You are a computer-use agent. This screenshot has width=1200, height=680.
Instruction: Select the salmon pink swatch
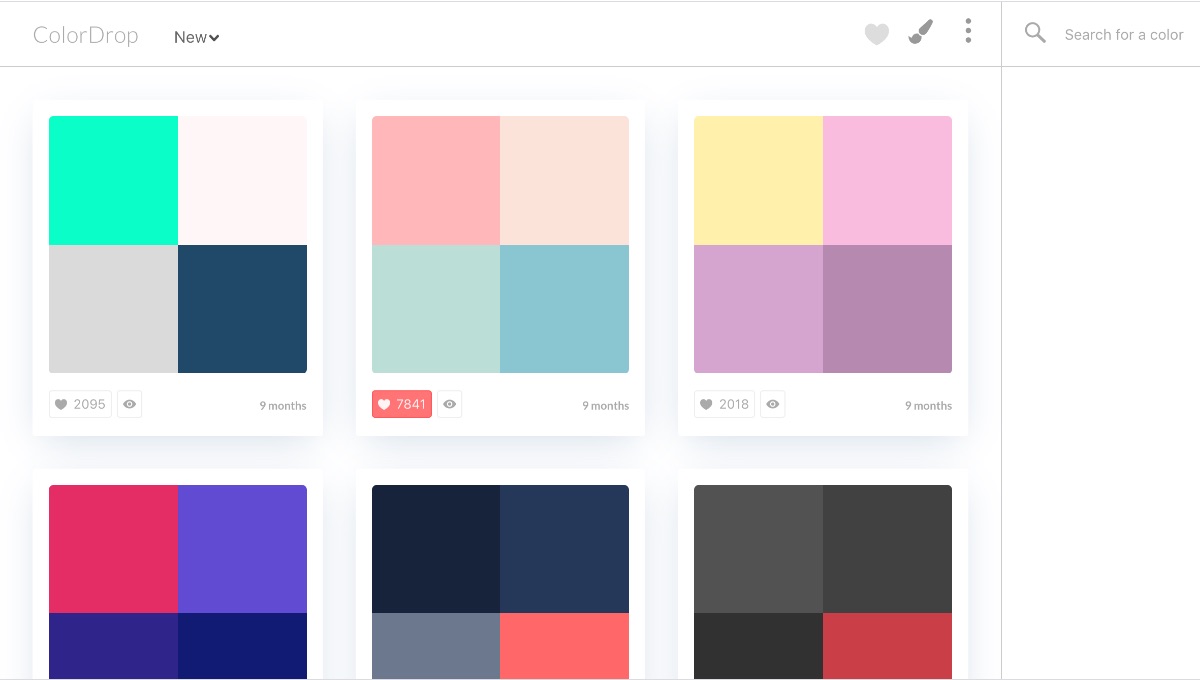click(x=436, y=180)
